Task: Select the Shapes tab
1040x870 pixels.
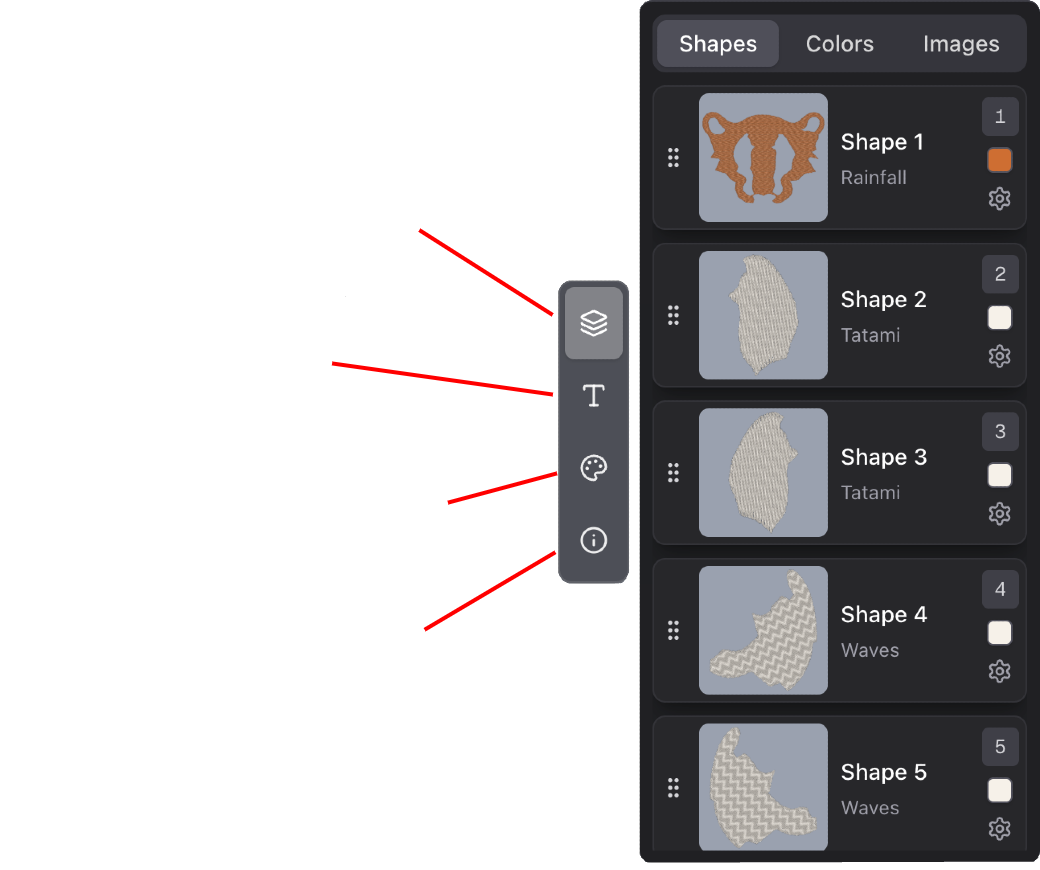Action: point(716,43)
